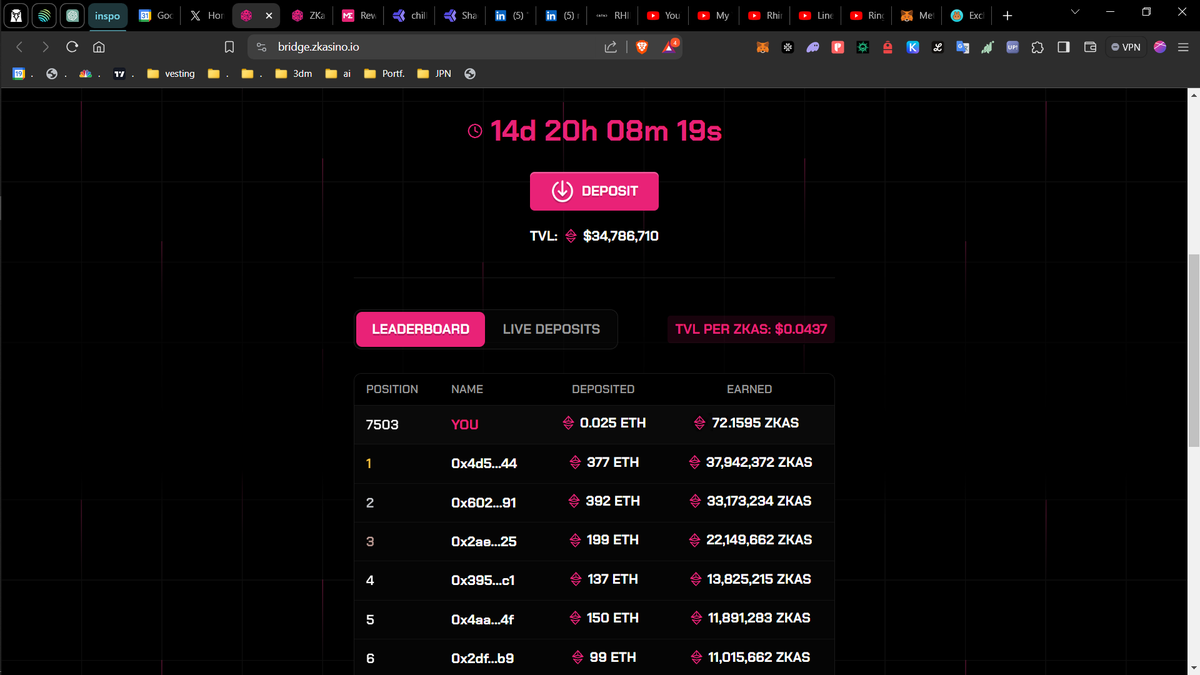Open the browser profile avatar
Image resolution: width=1200 pixels, height=675 pixels.
click(x=1160, y=47)
